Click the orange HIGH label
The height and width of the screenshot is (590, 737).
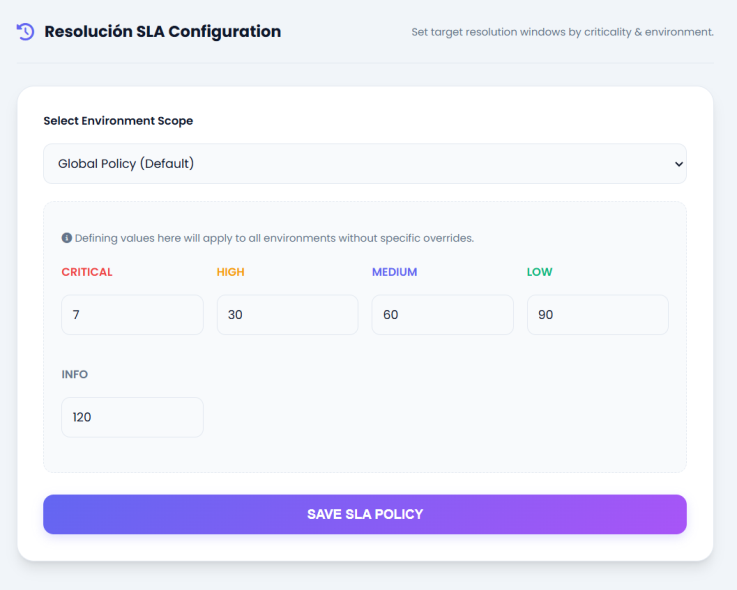(231, 272)
